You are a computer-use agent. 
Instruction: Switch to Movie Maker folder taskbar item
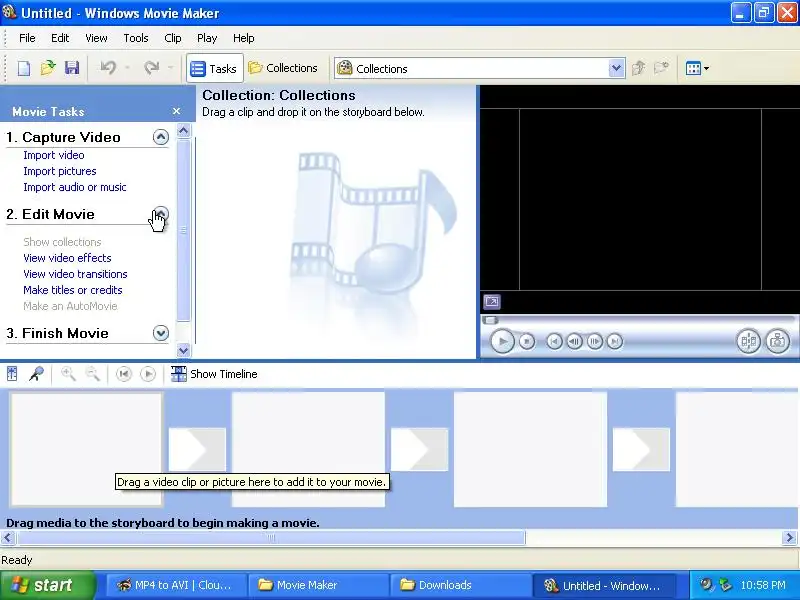coord(318,585)
